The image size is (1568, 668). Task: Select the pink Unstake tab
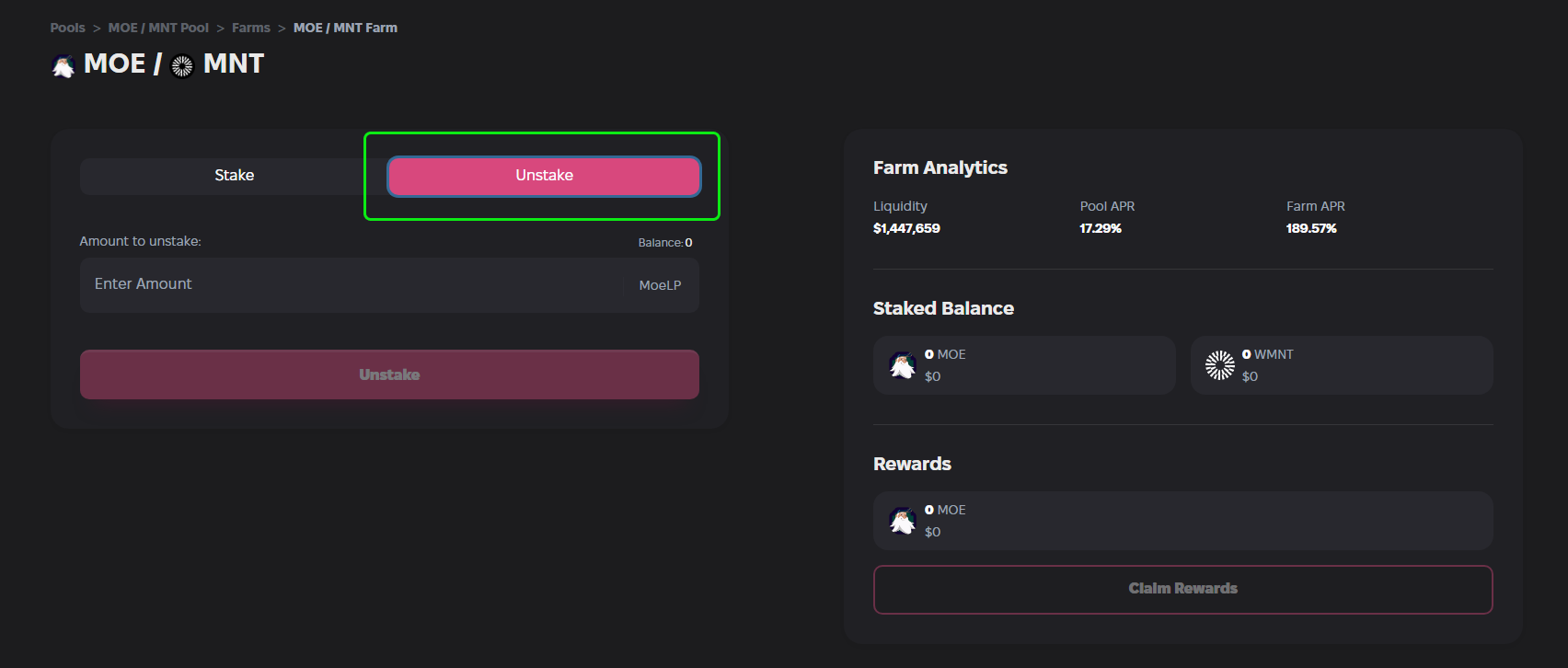pos(544,176)
